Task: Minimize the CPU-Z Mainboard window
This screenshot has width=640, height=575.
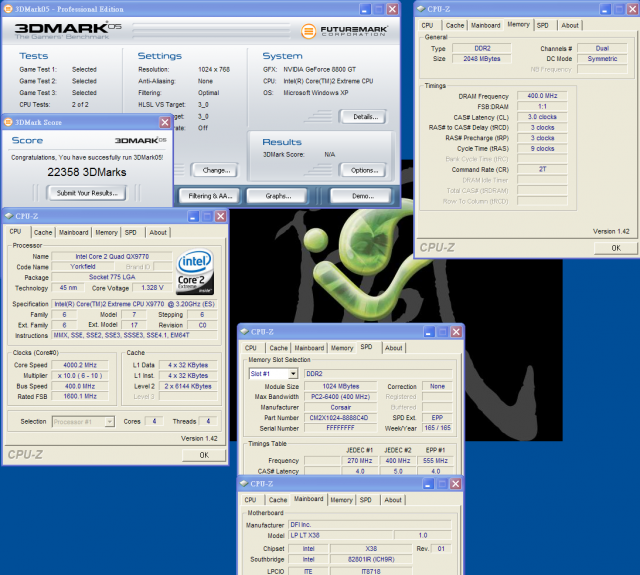Action: click(x=428, y=484)
